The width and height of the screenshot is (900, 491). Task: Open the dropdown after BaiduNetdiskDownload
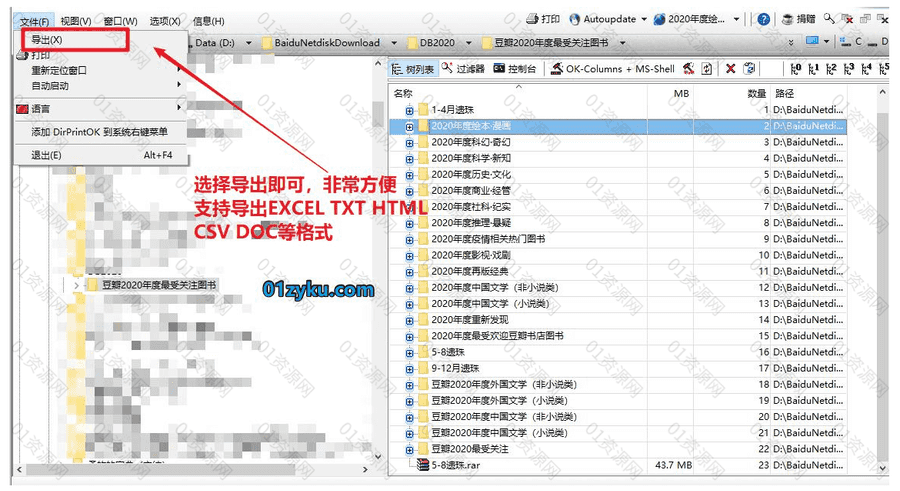(394, 43)
